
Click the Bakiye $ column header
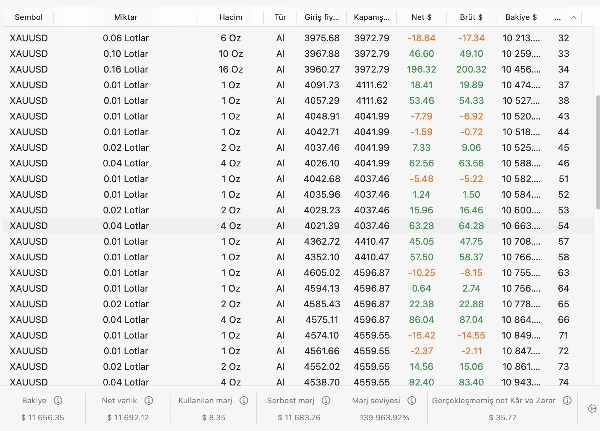pos(521,17)
